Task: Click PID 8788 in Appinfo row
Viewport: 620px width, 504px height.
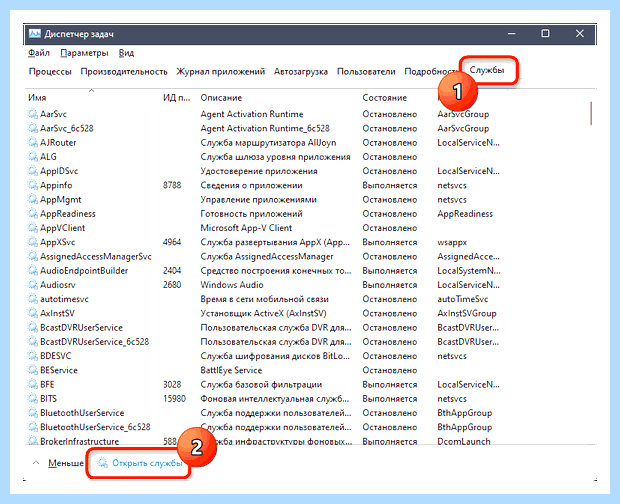Action: tap(172, 185)
